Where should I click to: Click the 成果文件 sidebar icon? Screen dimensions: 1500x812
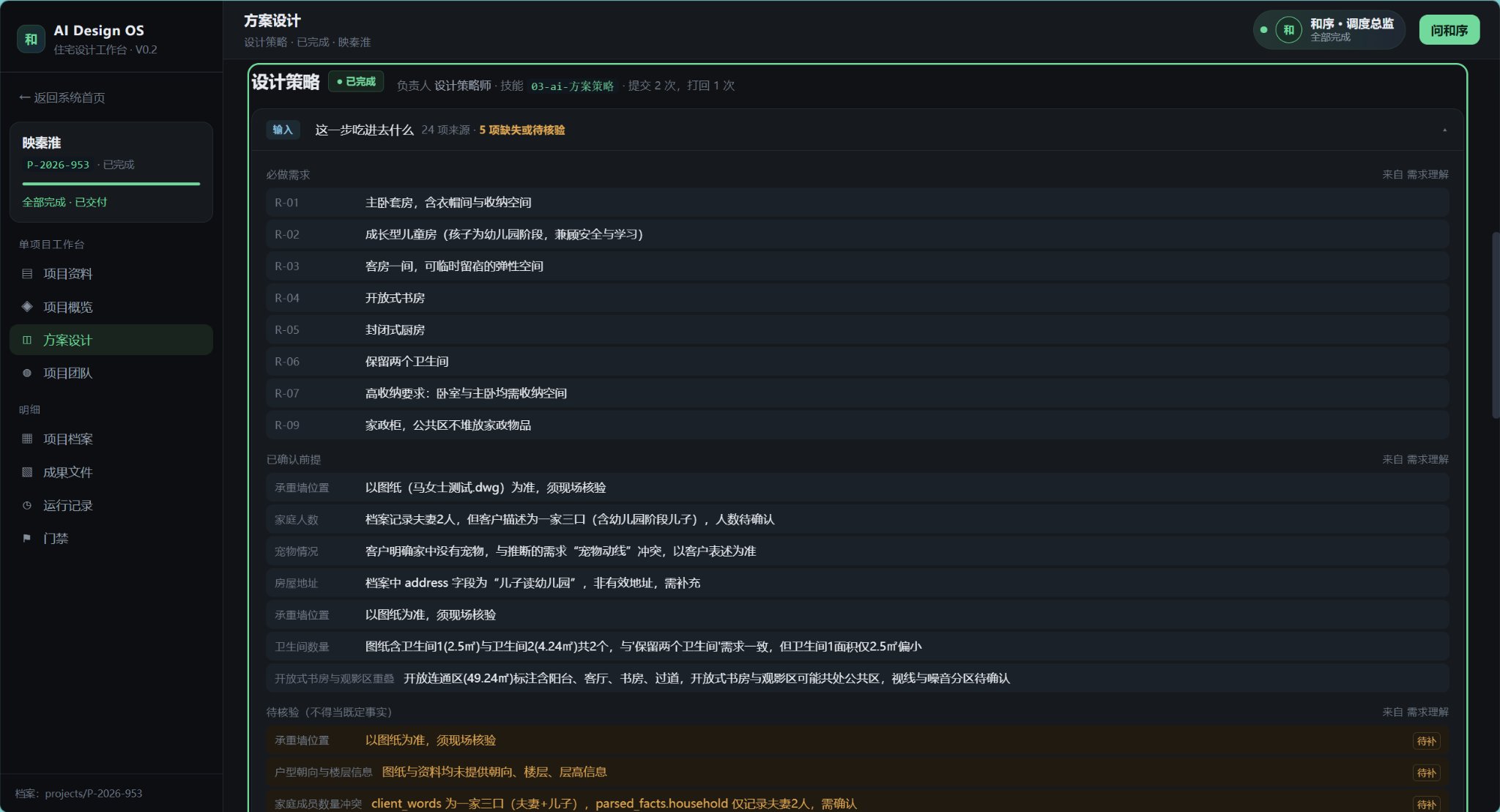(27, 472)
